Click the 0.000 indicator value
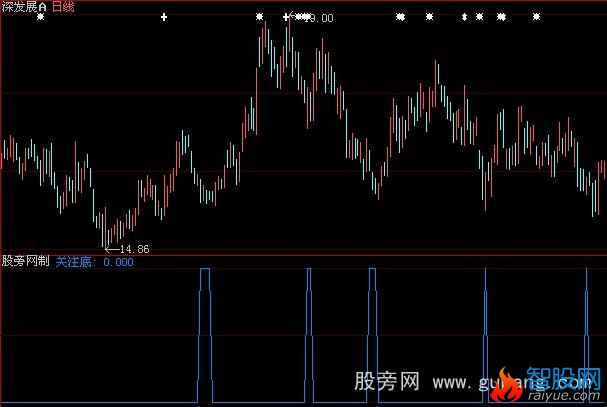The height and width of the screenshot is (407, 607). [x=119, y=262]
